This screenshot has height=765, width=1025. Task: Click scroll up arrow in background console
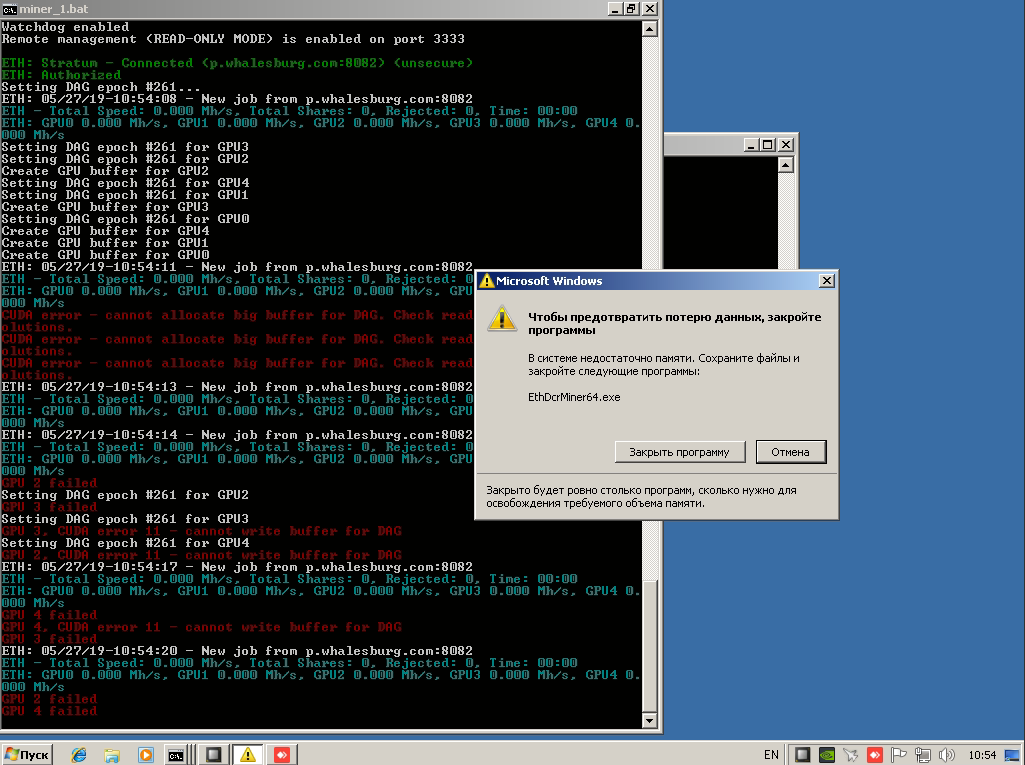point(786,165)
